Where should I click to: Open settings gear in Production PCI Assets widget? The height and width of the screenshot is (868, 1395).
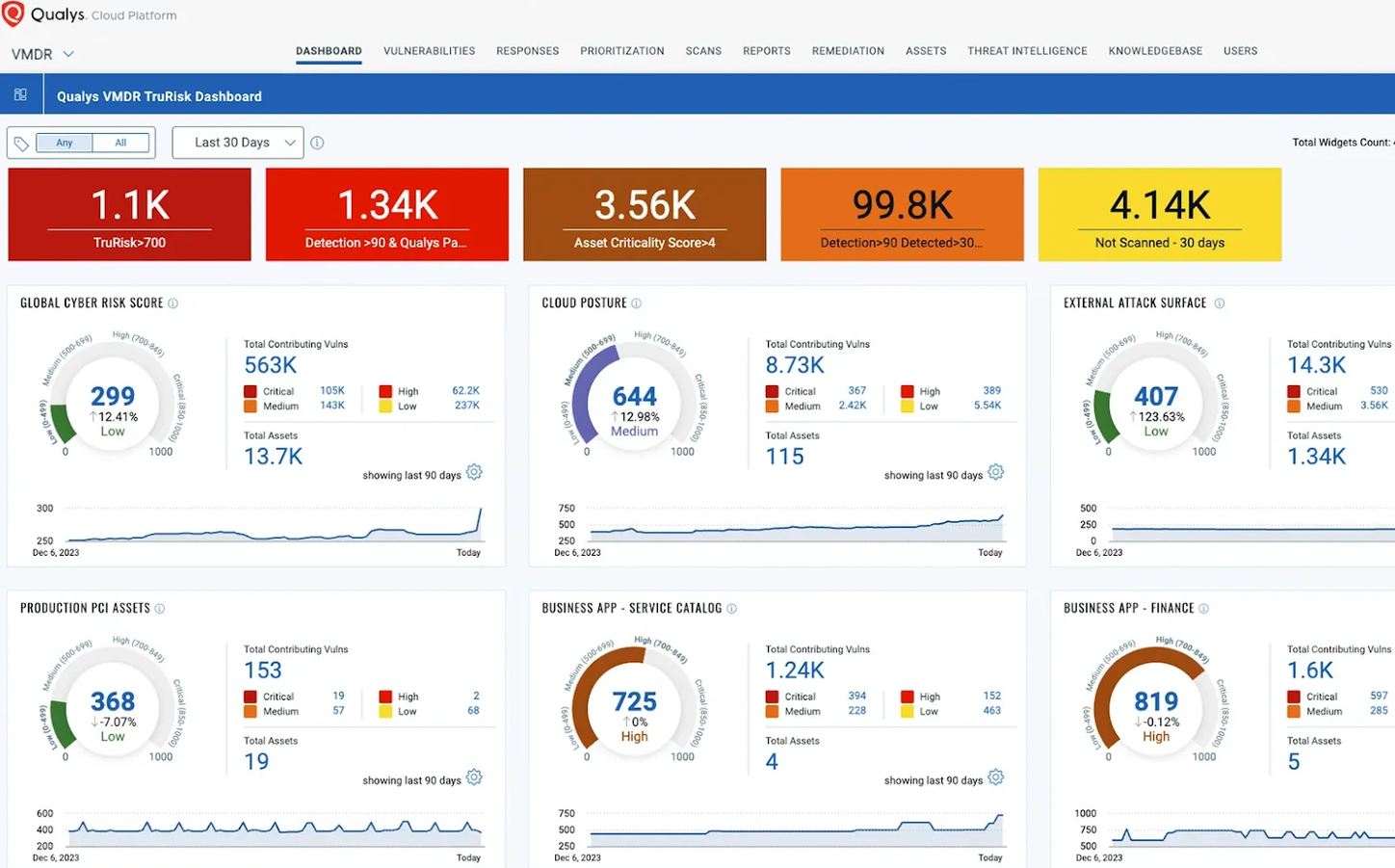[474, 777]
